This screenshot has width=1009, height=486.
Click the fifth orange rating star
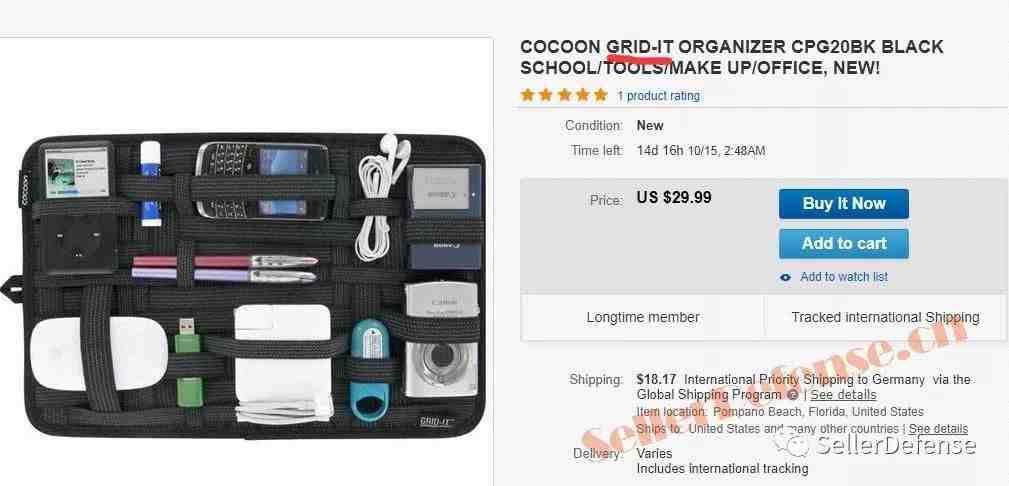tap(600, 95)
